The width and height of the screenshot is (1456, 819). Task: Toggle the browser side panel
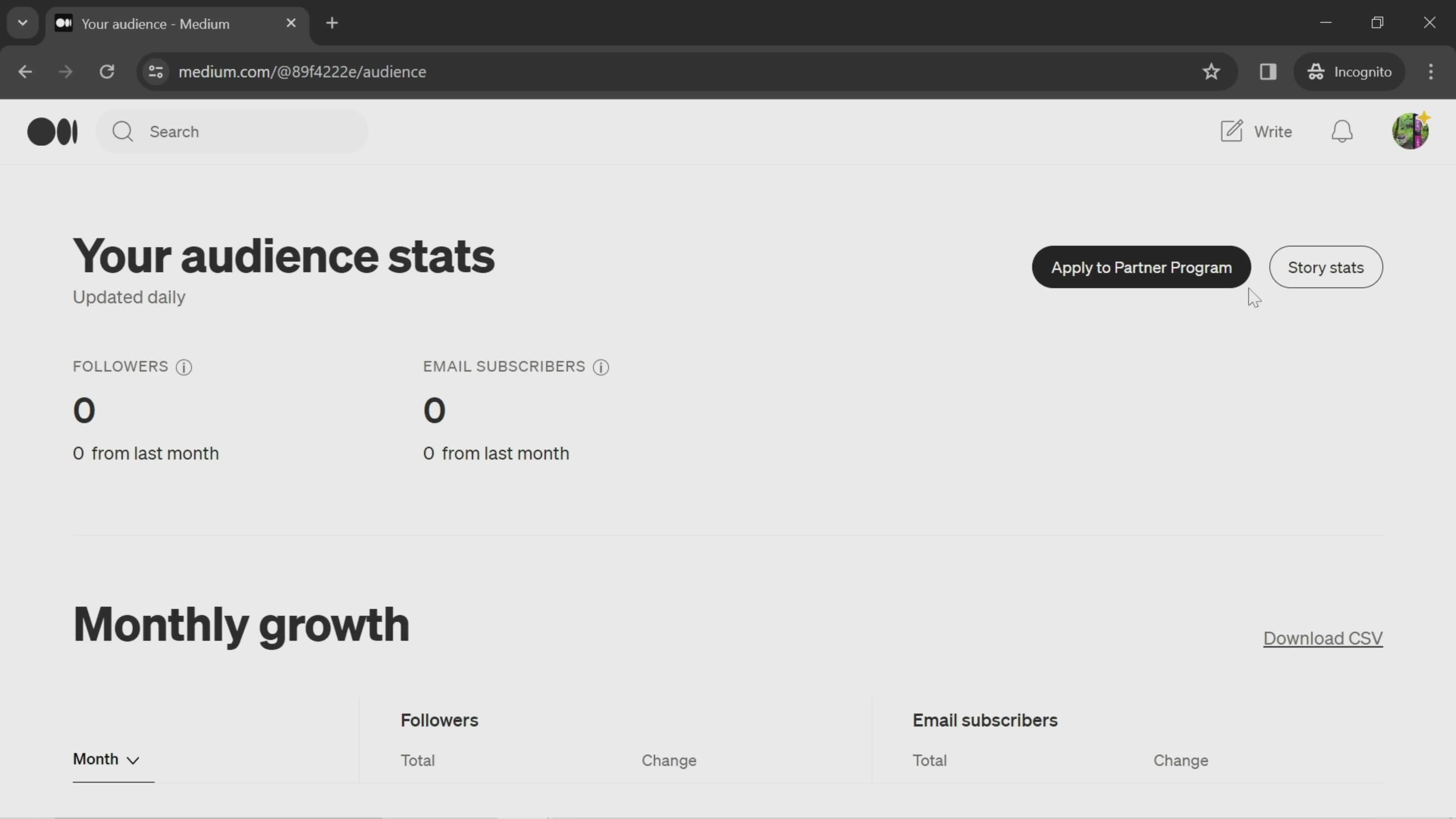point(1268,71)
